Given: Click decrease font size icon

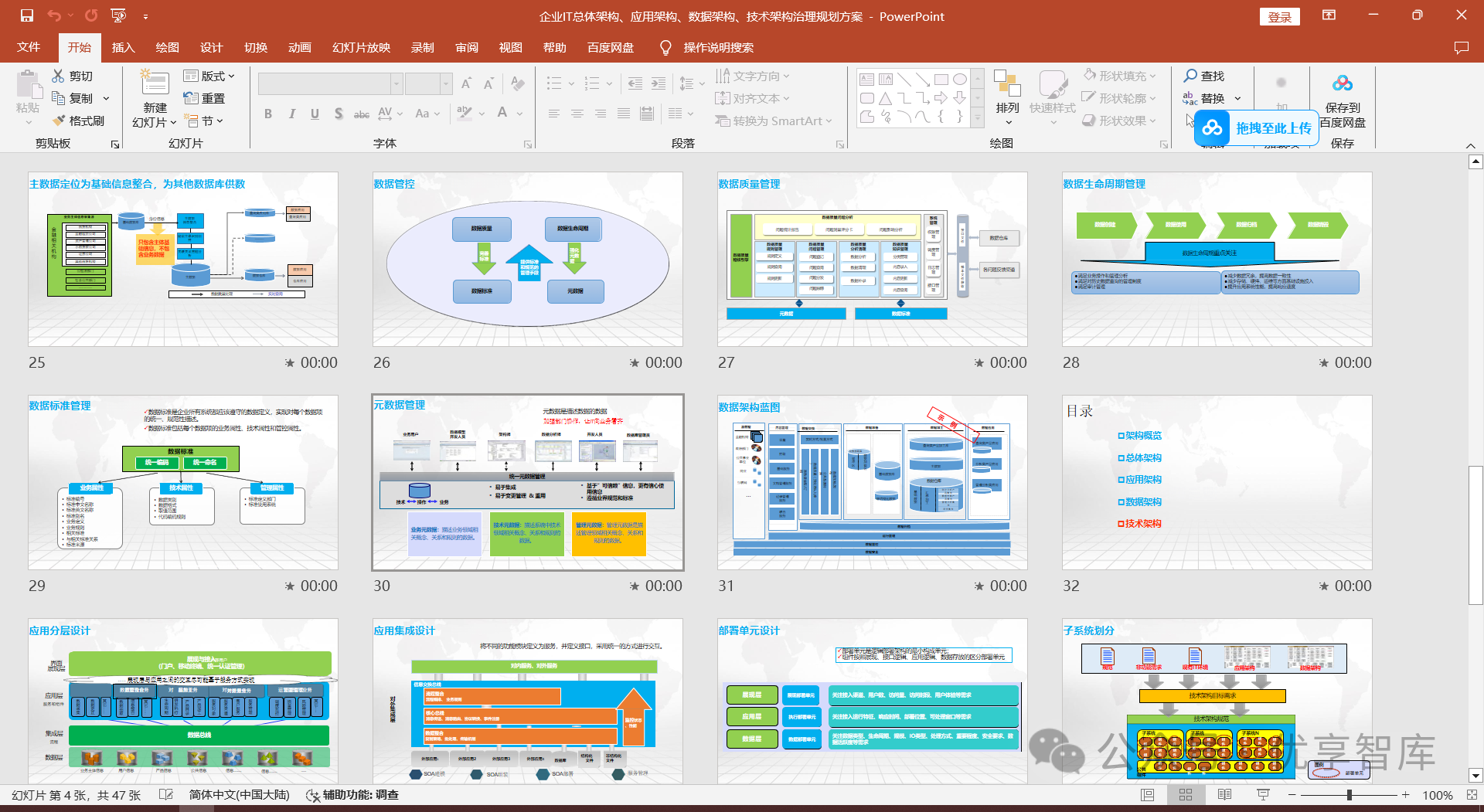Looking at the screenshot, I should coord(488,83).
